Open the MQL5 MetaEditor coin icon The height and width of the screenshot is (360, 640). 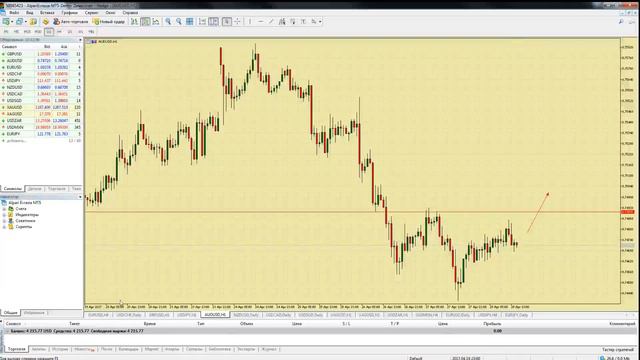(x=46, y=22)
